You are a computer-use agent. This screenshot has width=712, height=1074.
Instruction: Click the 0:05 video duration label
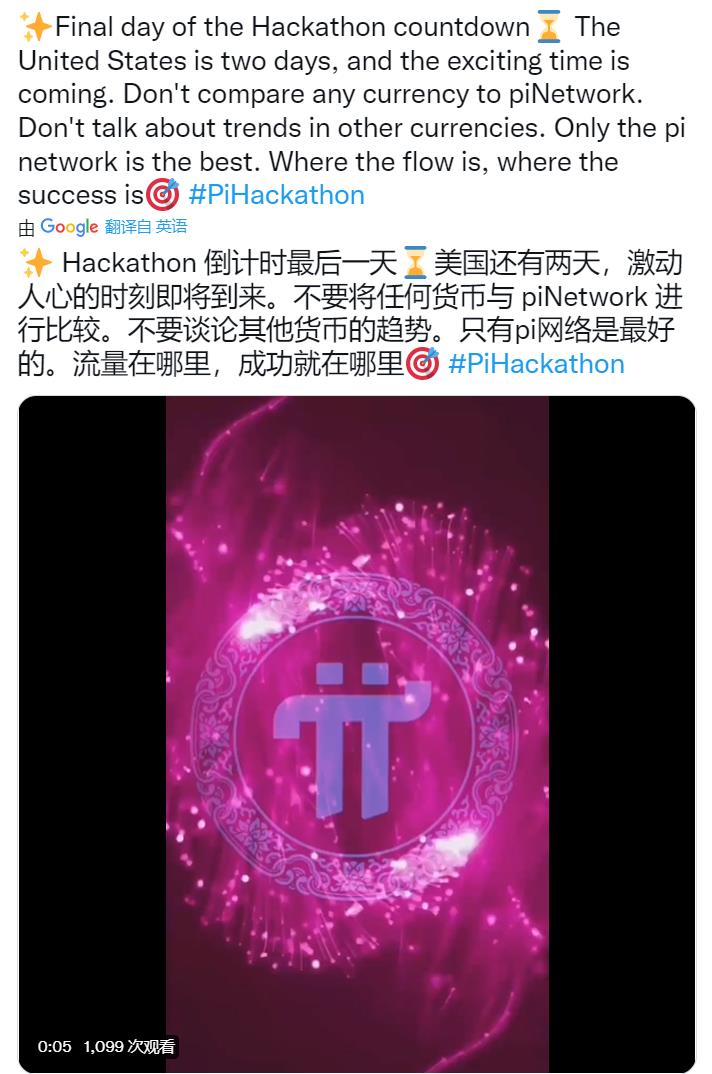(x=54, y=1046)
